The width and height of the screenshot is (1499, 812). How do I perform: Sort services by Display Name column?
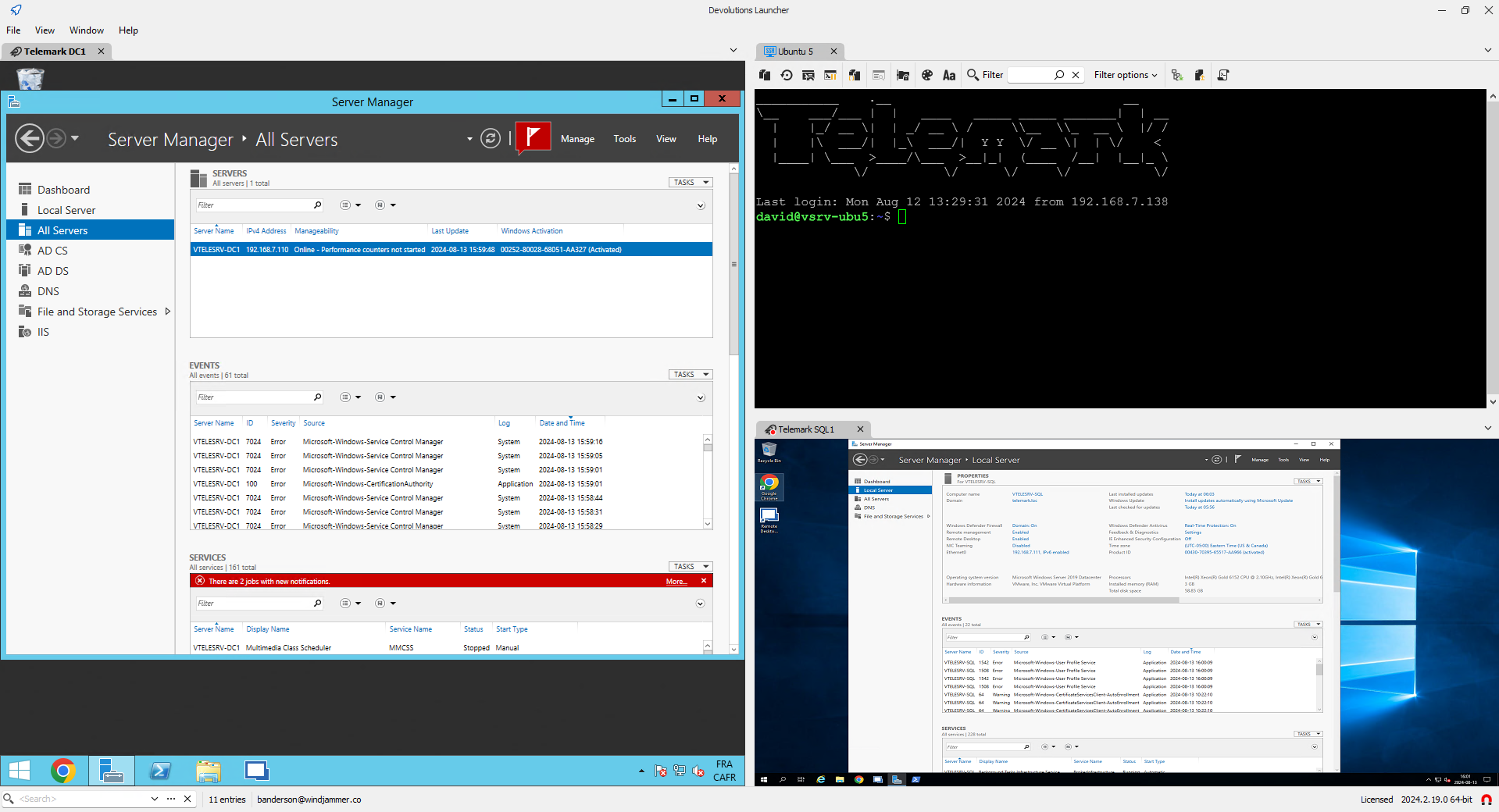(x=268, y=629)
